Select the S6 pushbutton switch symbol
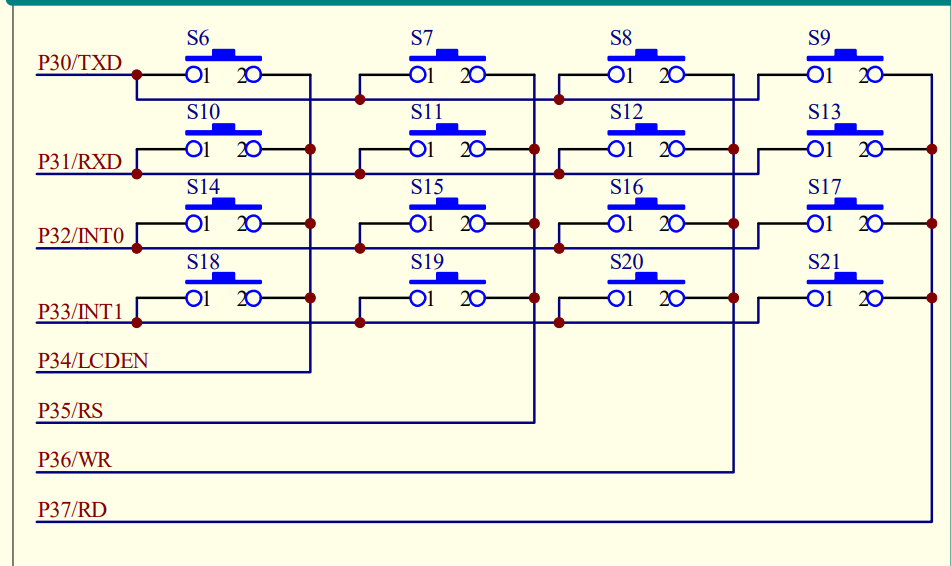The height and width of the screenshot is (566, 951). [x=223, y=66]
